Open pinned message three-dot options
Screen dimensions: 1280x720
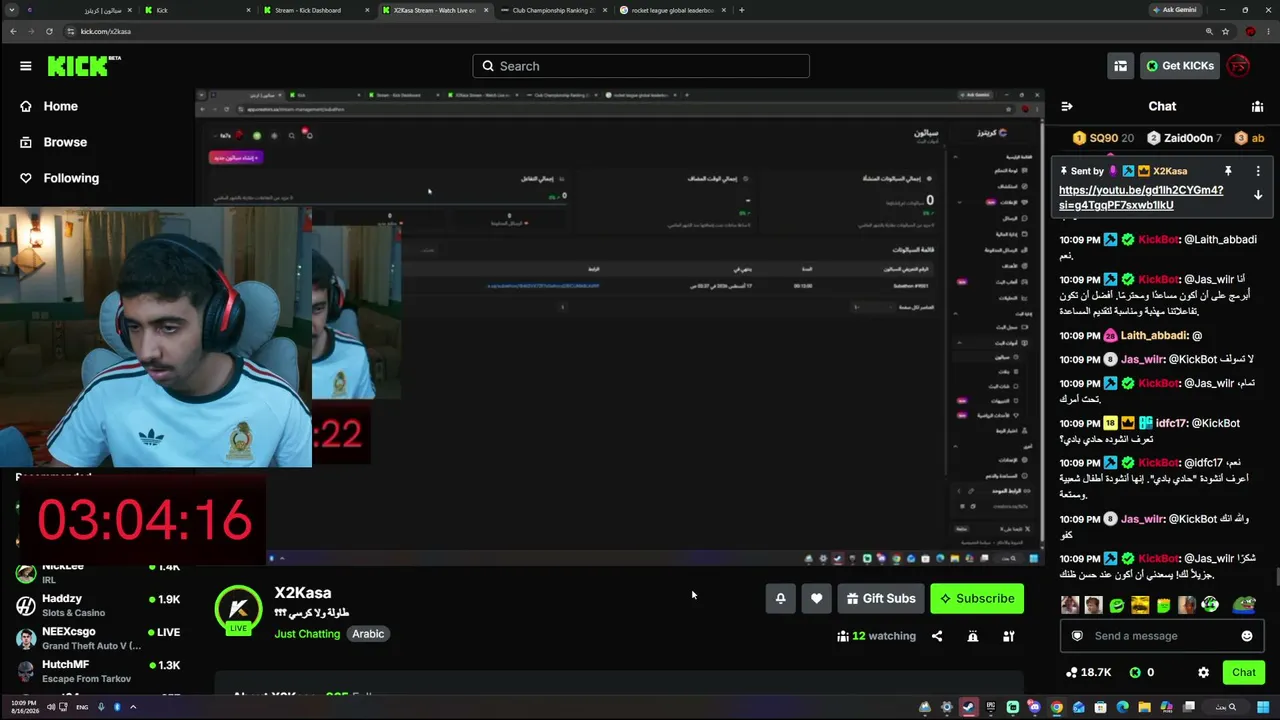tap(1258, 171)
